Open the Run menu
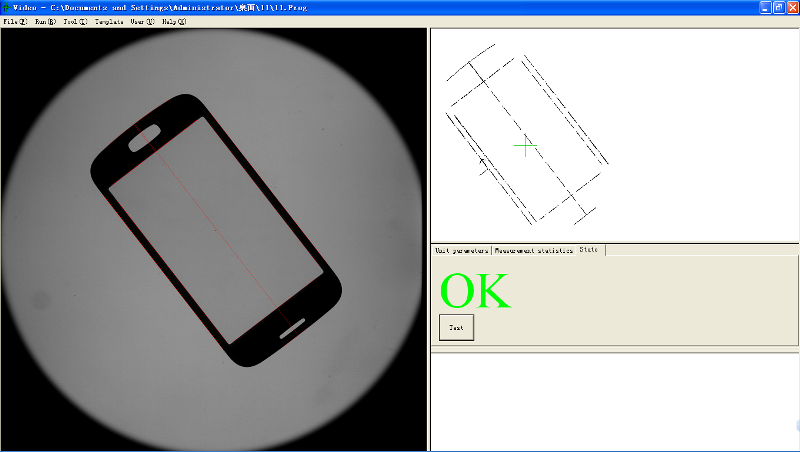Screen dimensions: 800x452 pos(45,21)
